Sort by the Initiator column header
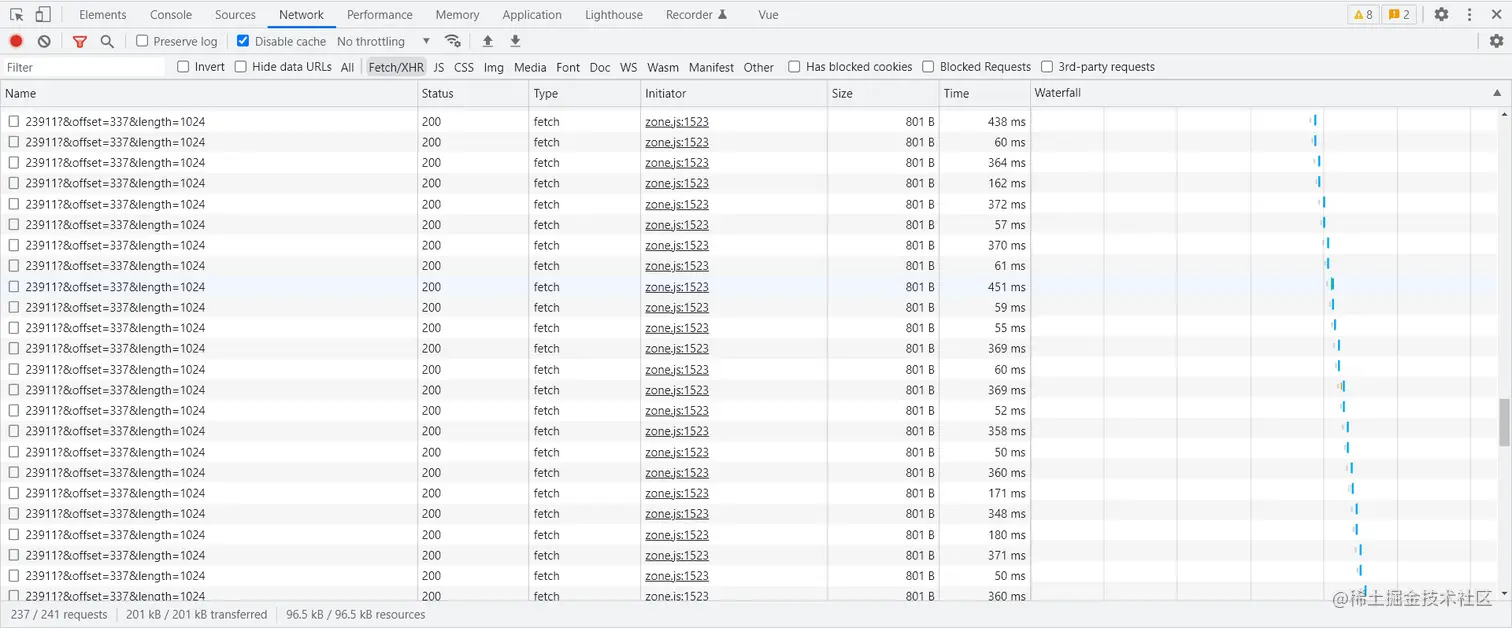The width and height of the screenshot is (1512, 628). [x=734, y=93]
